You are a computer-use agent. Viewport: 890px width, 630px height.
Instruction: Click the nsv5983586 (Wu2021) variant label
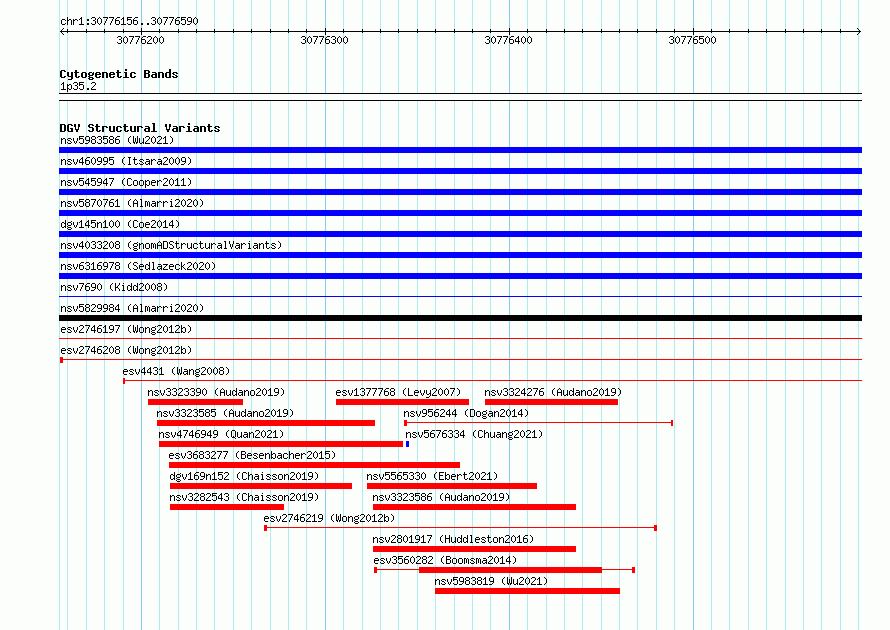coord(117,140)
